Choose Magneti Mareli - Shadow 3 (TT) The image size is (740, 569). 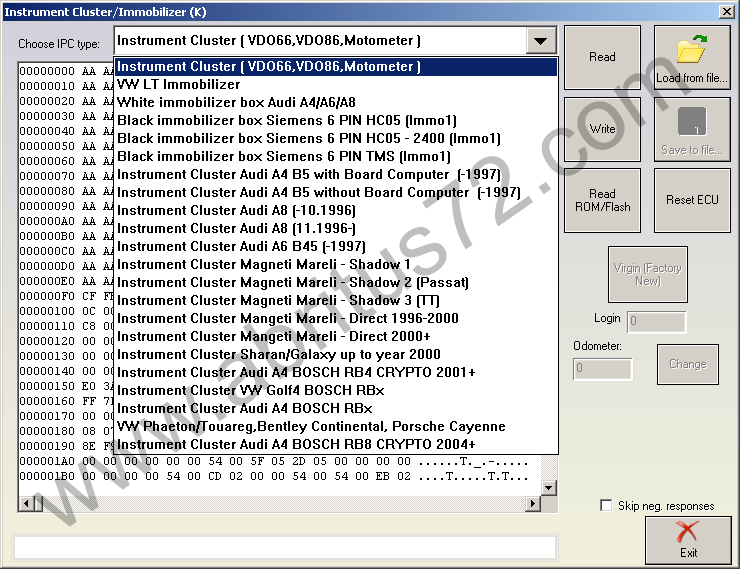336,301
